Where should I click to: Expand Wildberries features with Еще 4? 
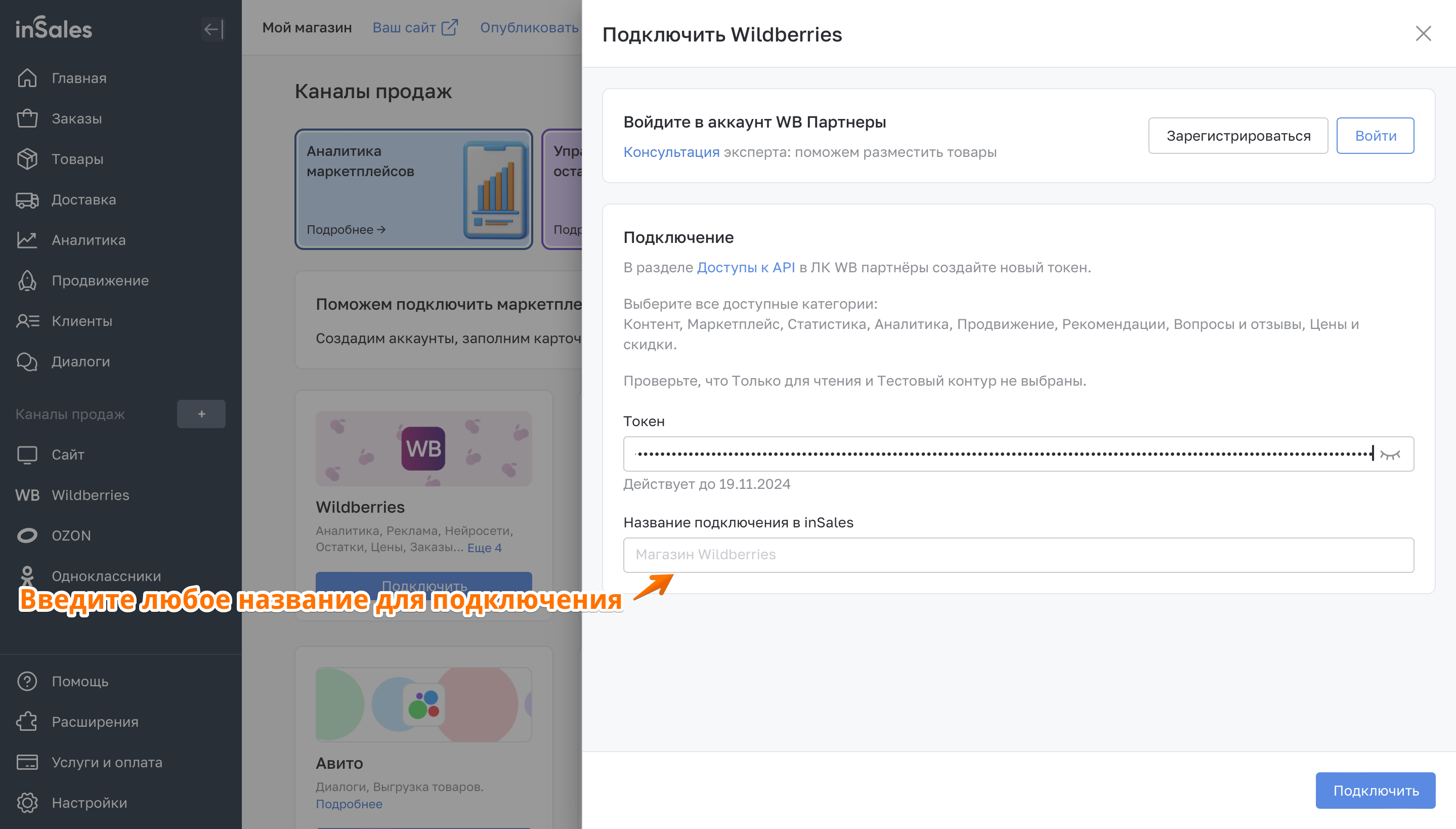coord(484,548)
